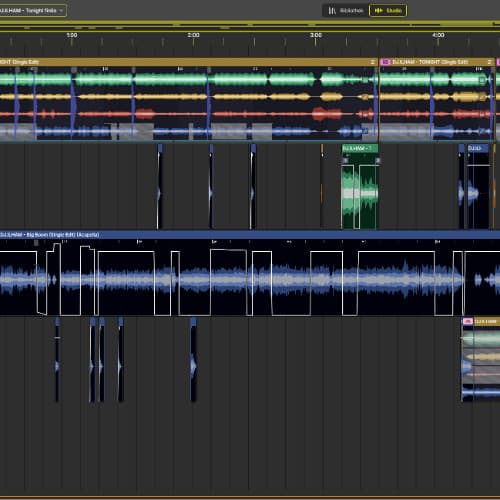The width and height of the screenshot is (500, 500).
Task: Click the red stem handle at the second TONIGHT track end
Action: [482, 114]
